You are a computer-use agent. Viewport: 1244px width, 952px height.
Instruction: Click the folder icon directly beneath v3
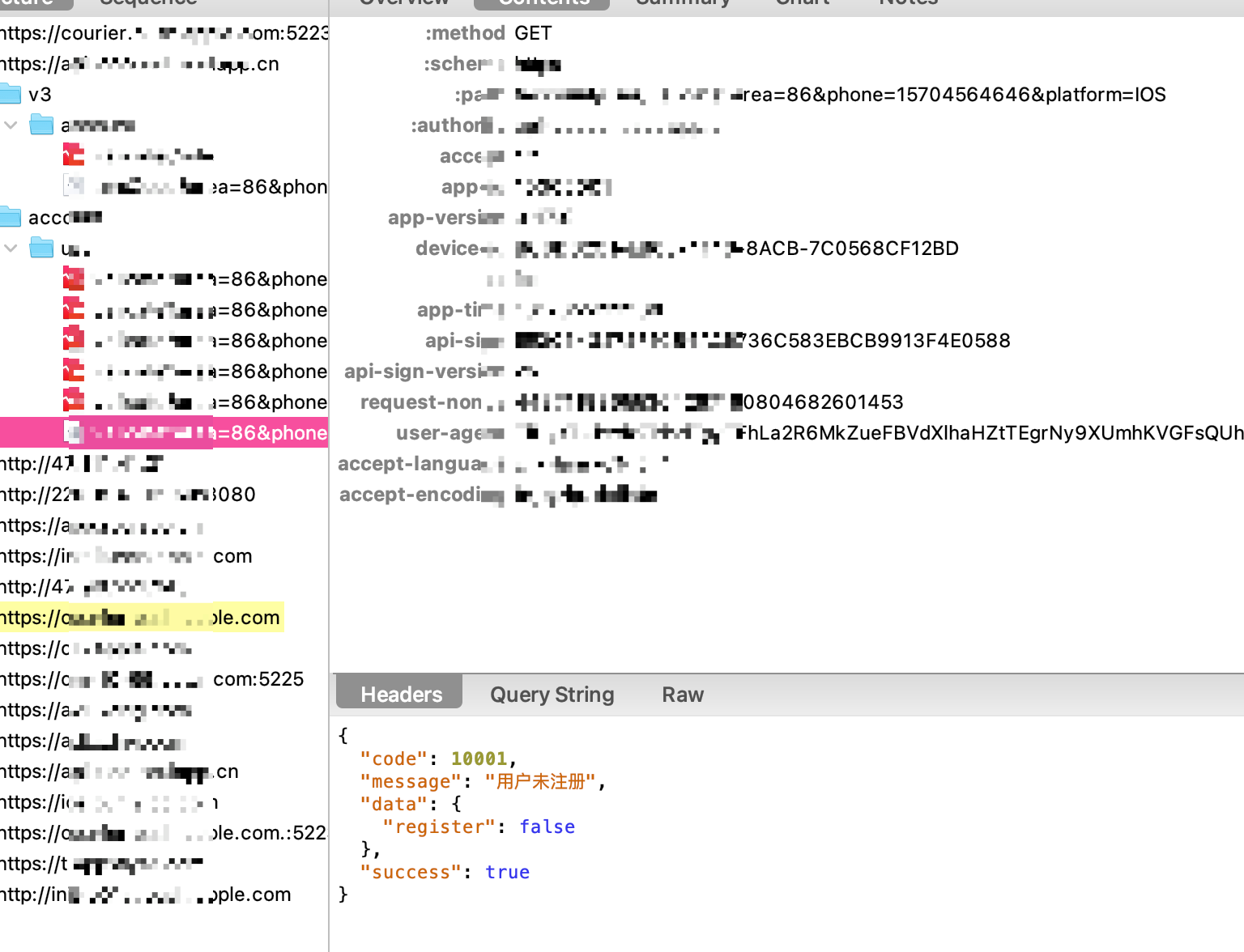(x=41, y=125)
